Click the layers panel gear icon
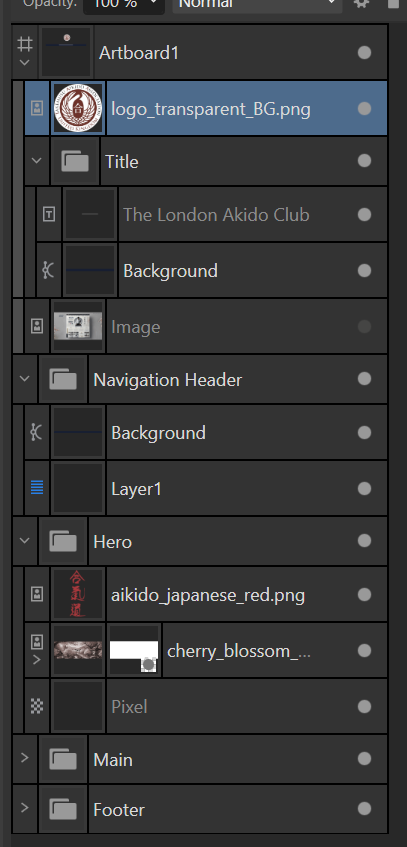This screenshot has width=407, height=847. (x=361, y=4)
